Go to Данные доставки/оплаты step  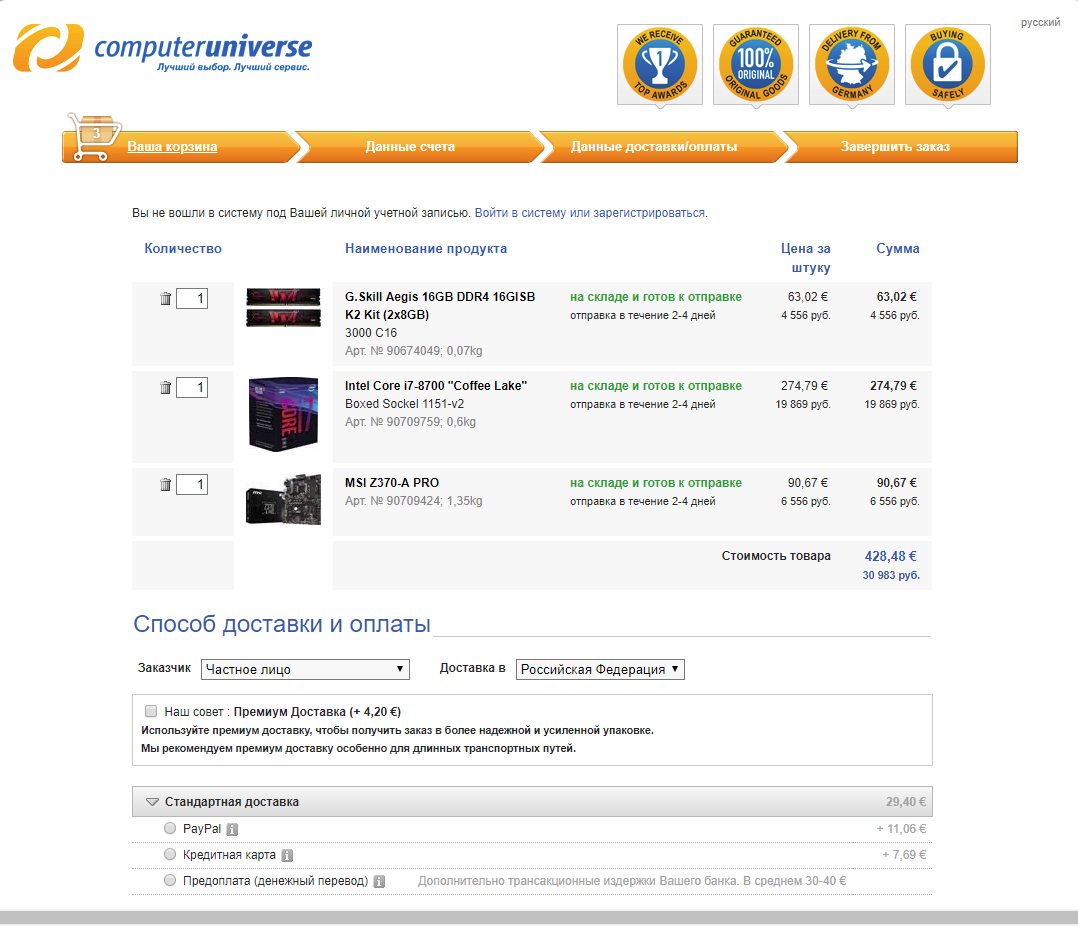pyautogui.click(x=654, y=146)
